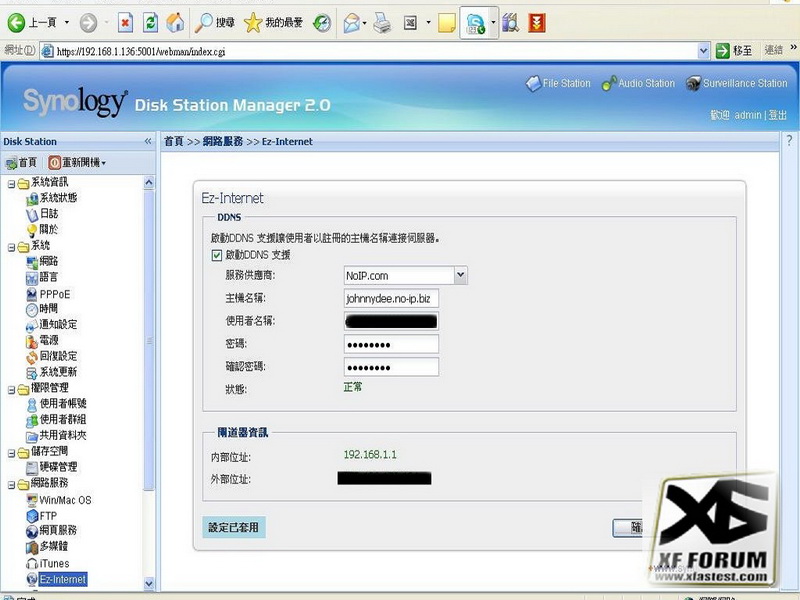The width and height of the screenshot is (800, 600).
Task: Click the 首頁 button in the sidebar toolbar
Action: coord(21,163)
